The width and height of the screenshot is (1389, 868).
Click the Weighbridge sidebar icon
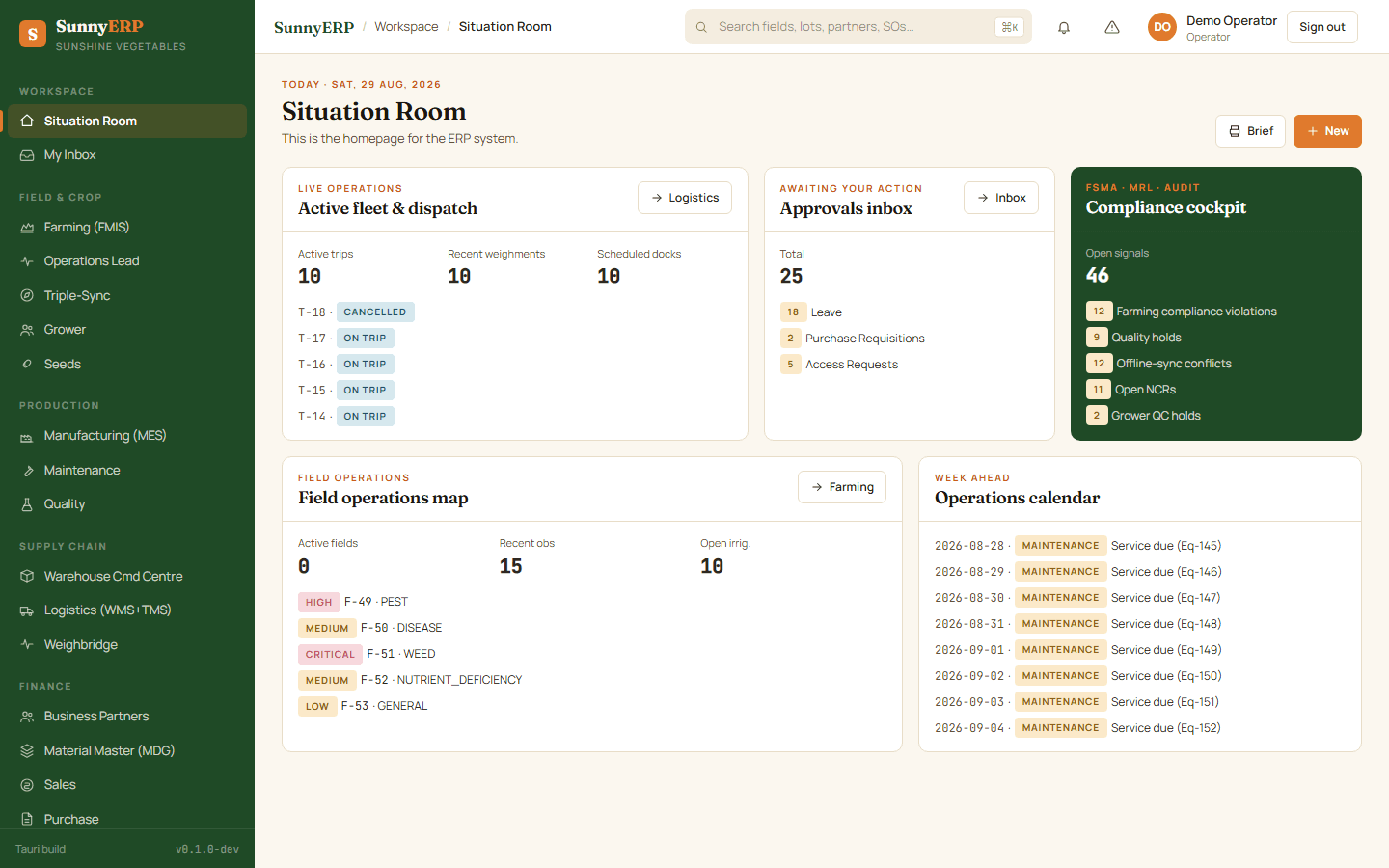pos(27,645)
